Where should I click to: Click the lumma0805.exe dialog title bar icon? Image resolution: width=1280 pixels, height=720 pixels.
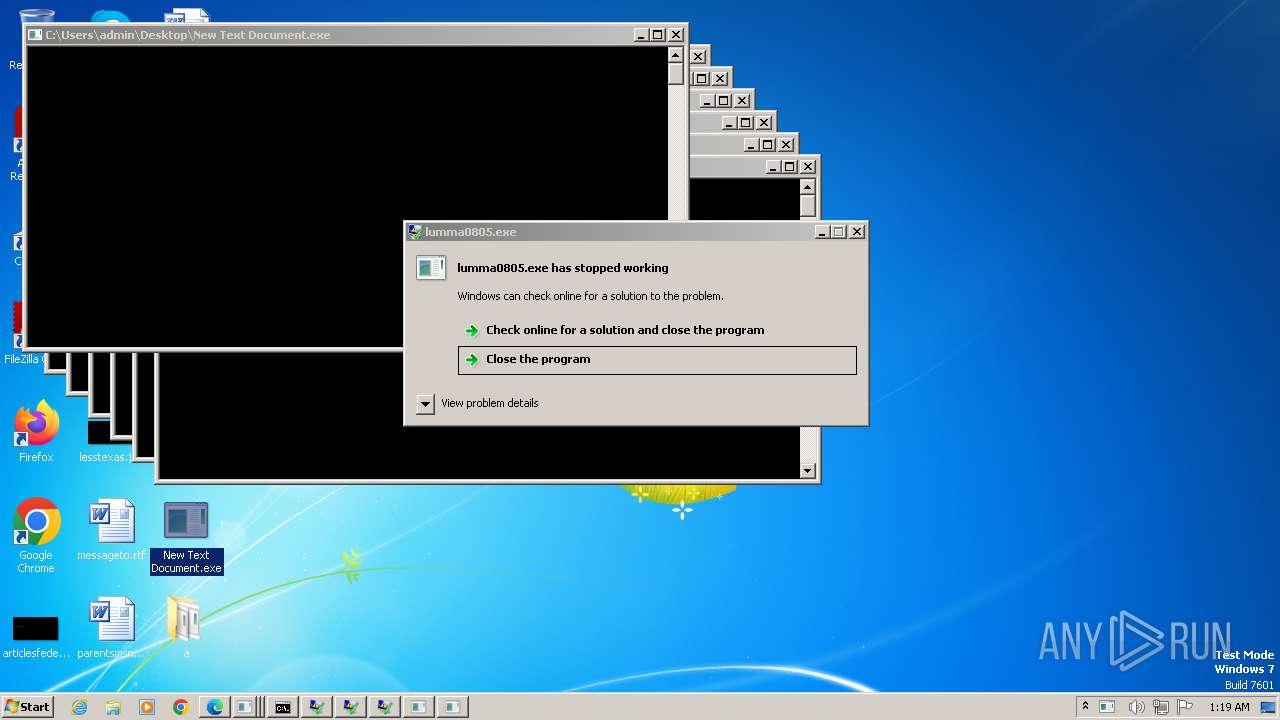point(415,232)
